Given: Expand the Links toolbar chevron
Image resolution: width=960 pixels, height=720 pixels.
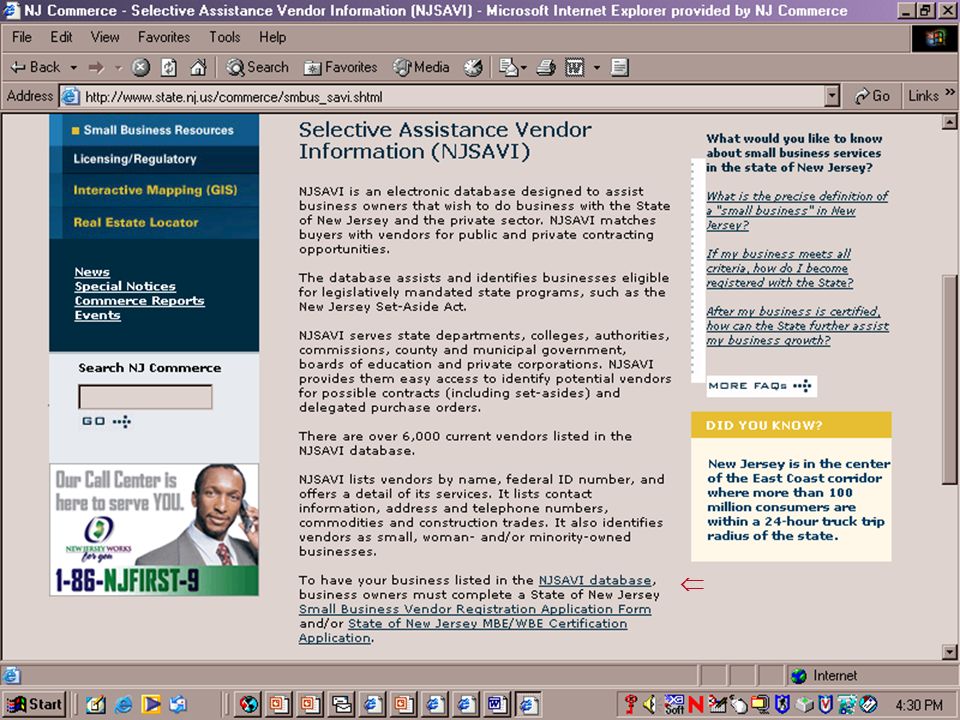Looking at the screenshot, I should (x=950, y=92).
